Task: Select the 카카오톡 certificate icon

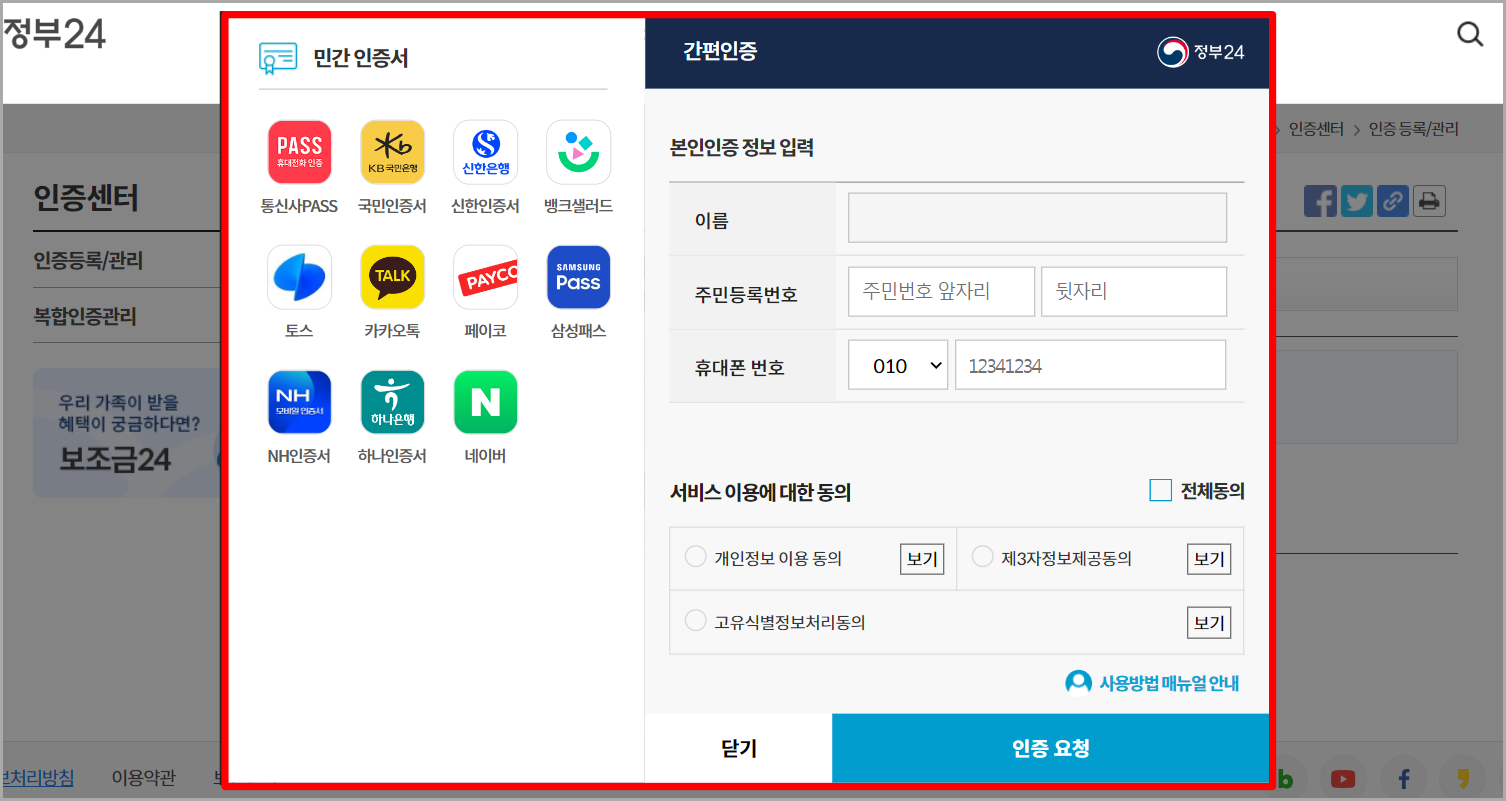Action: (x=392, y=277)
